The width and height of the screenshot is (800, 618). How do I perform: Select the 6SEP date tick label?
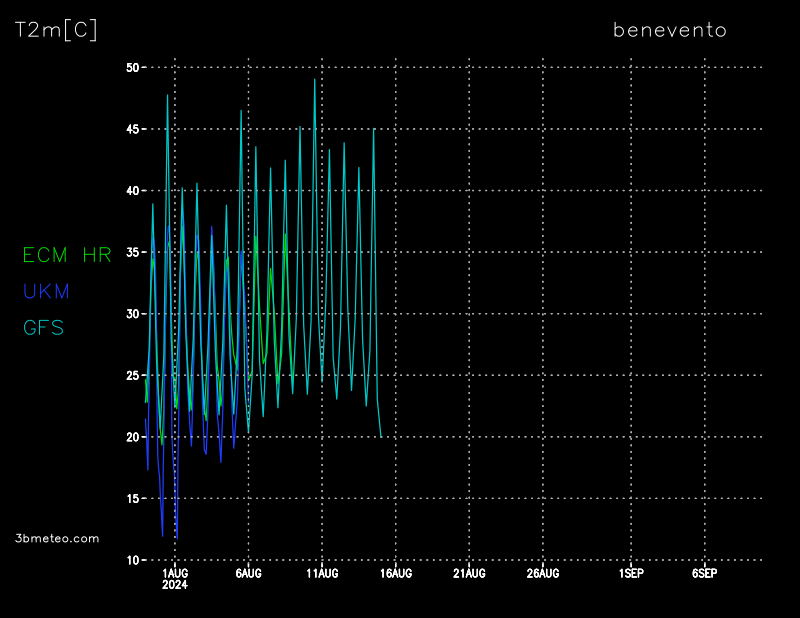pos(704,573)
